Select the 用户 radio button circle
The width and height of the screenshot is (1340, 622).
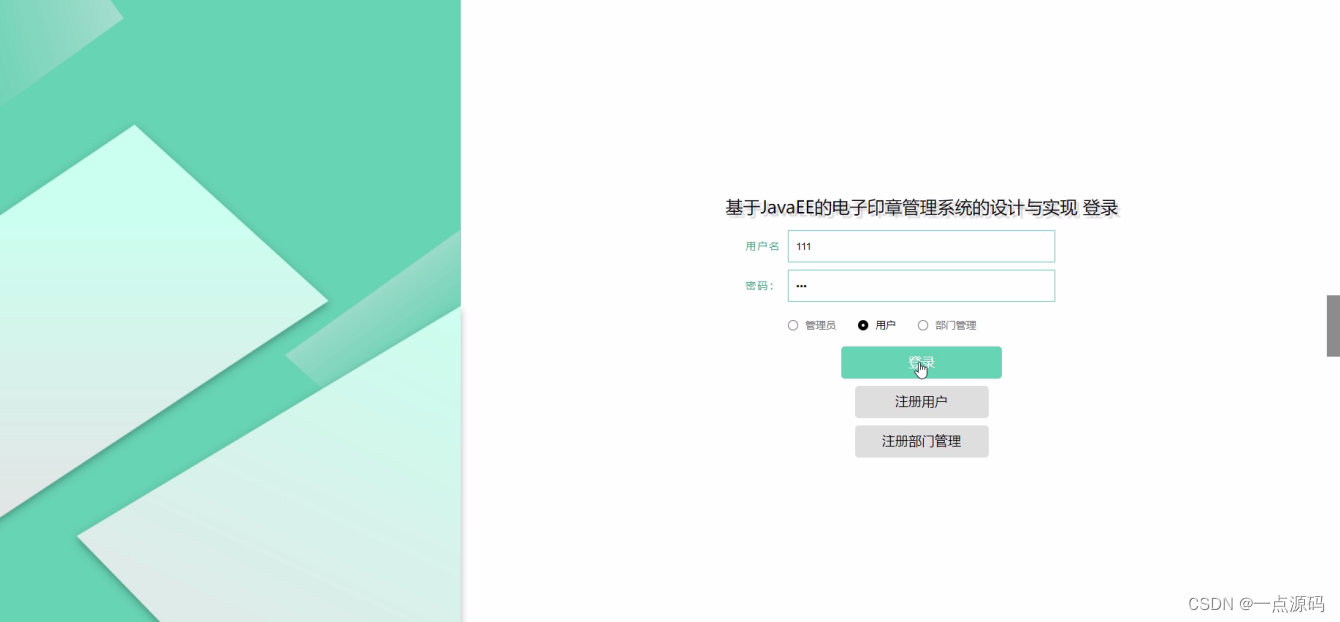tap(863, 325)
